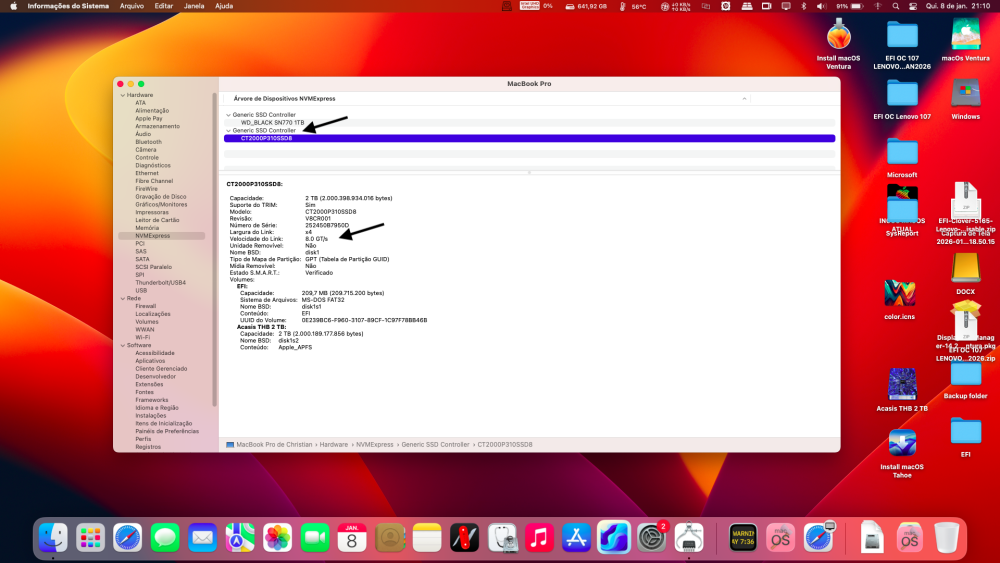This screenshot has height=563, width=1000.
Task: Toggle sort chevron in NVMExpress tree header
Action: 744,99
